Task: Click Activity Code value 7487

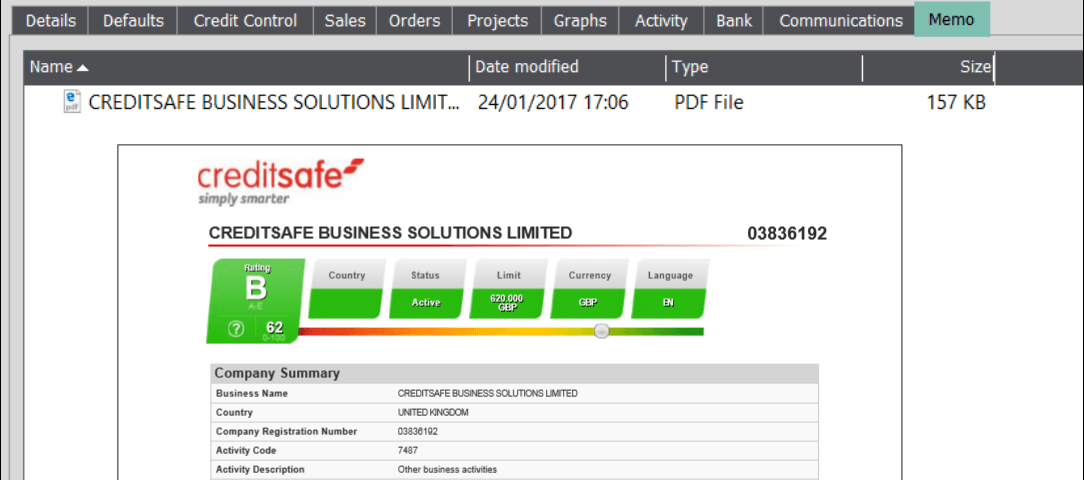Action: click(406, 450)
